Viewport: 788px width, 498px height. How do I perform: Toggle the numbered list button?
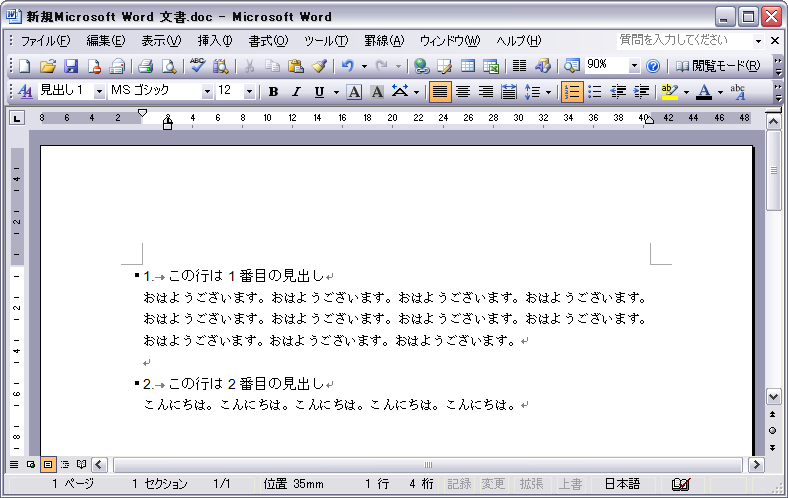pyautogui.click(x=572, y=92)
